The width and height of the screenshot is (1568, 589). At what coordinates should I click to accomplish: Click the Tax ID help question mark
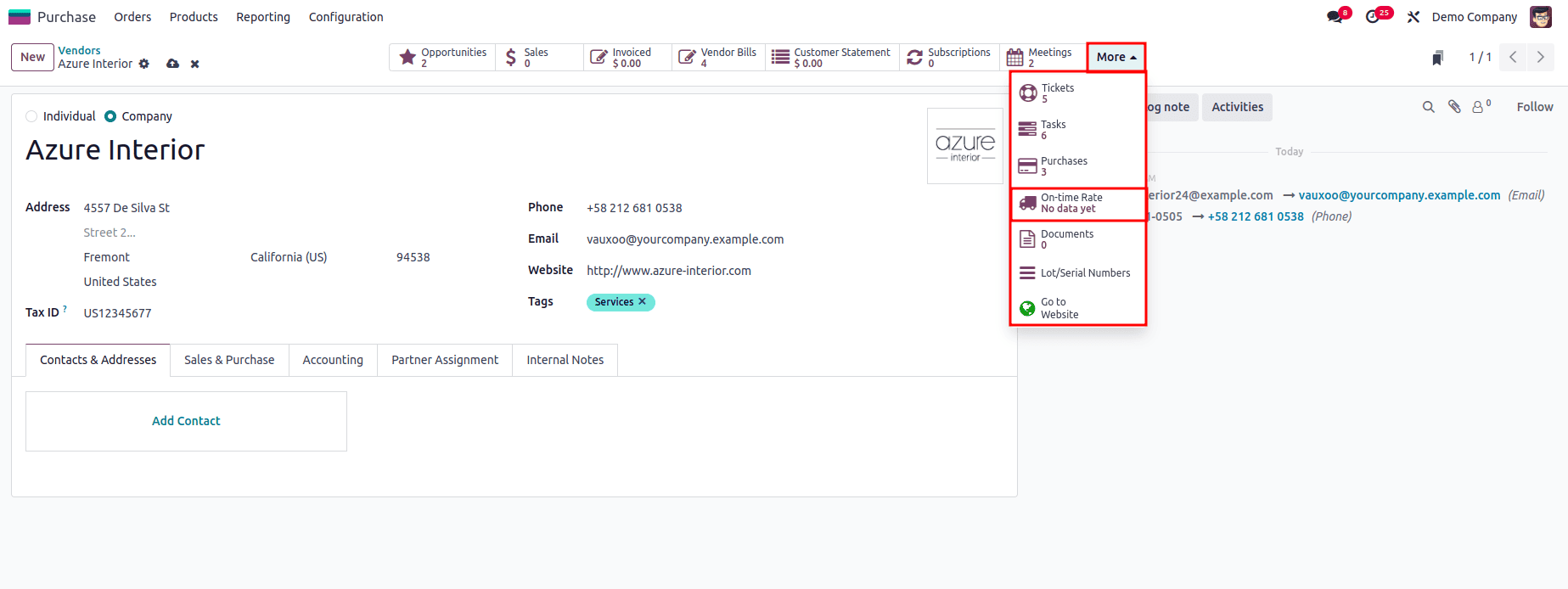[x=65, y=309]
